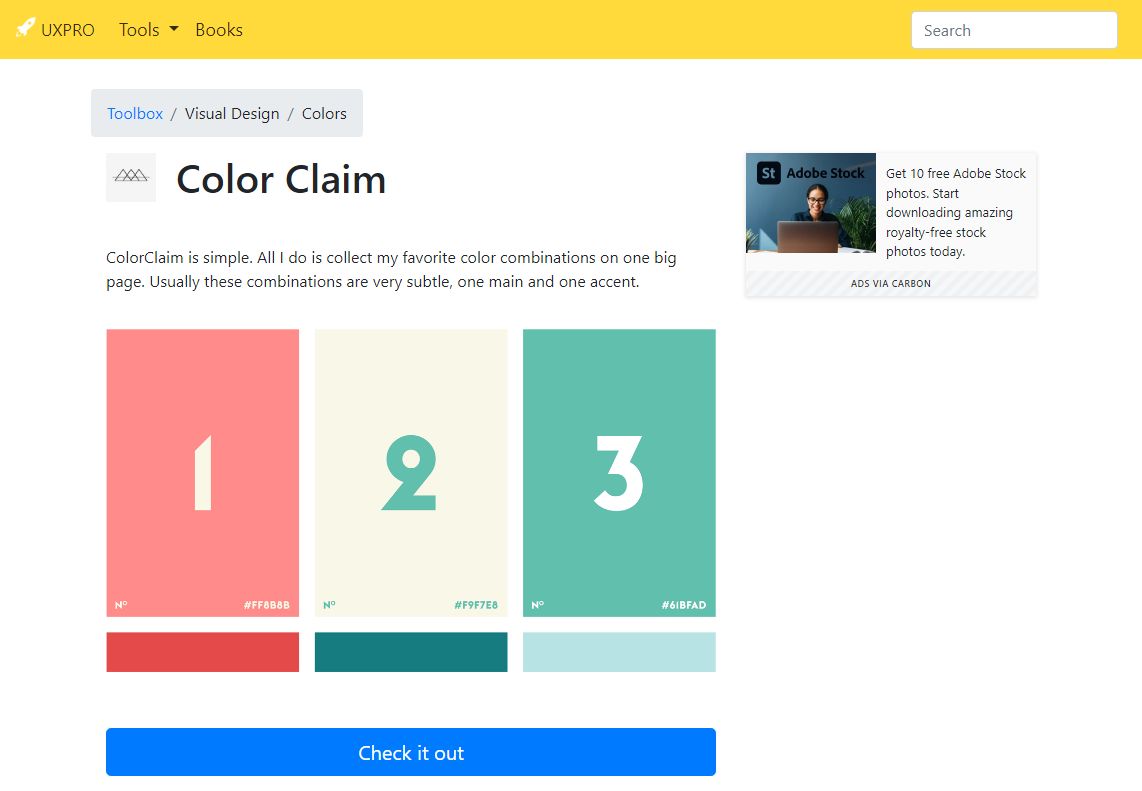Open the Adobe Stock ad image
1142x791 pixels.
click(x=811, y=202)
